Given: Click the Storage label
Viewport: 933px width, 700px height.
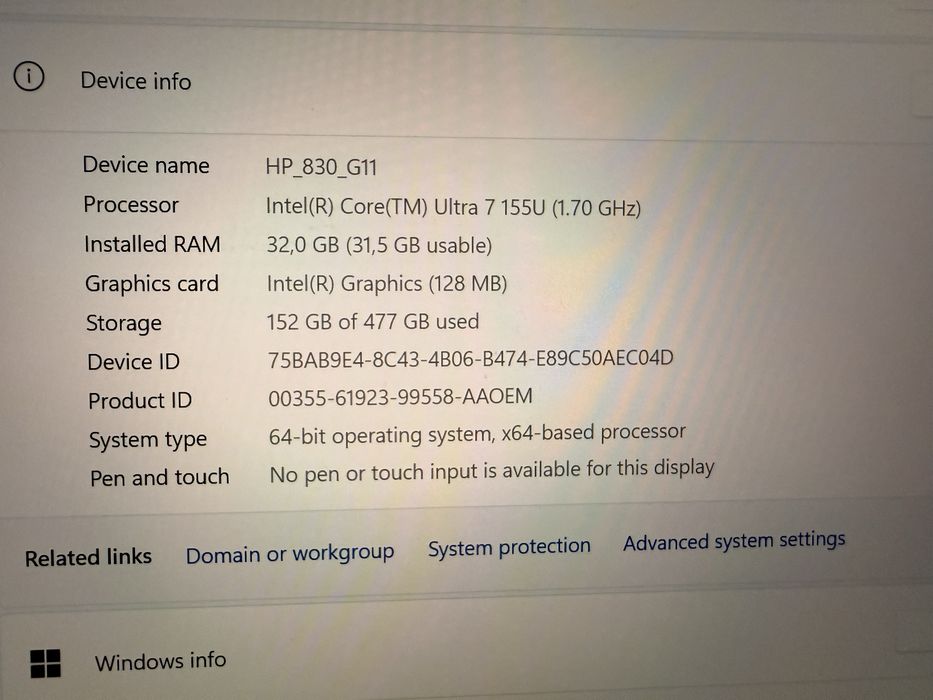Looking at the screenshot, I should pos(124,323).
